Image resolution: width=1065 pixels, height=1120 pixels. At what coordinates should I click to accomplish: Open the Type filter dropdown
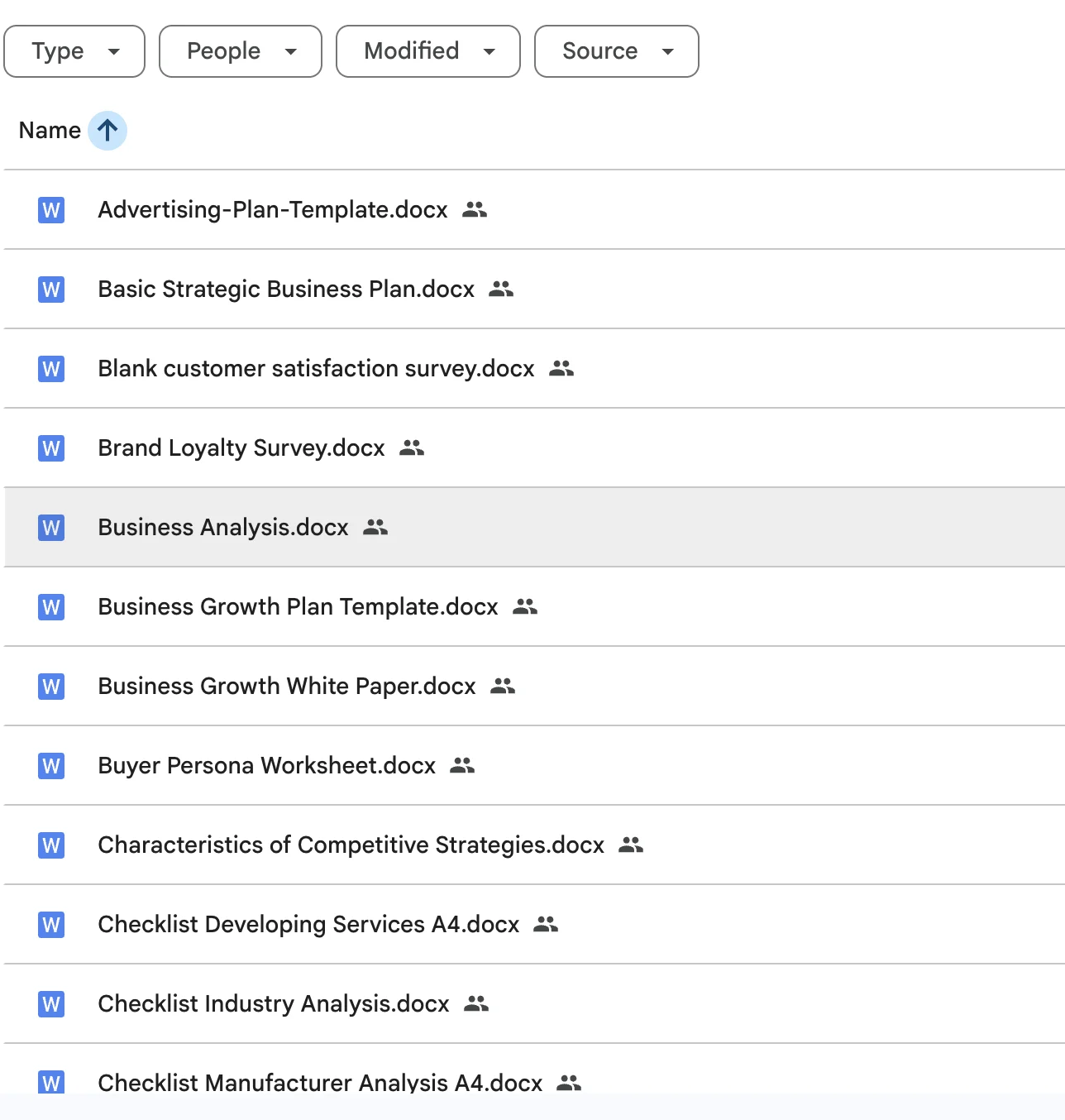click(x=74, y=51)
